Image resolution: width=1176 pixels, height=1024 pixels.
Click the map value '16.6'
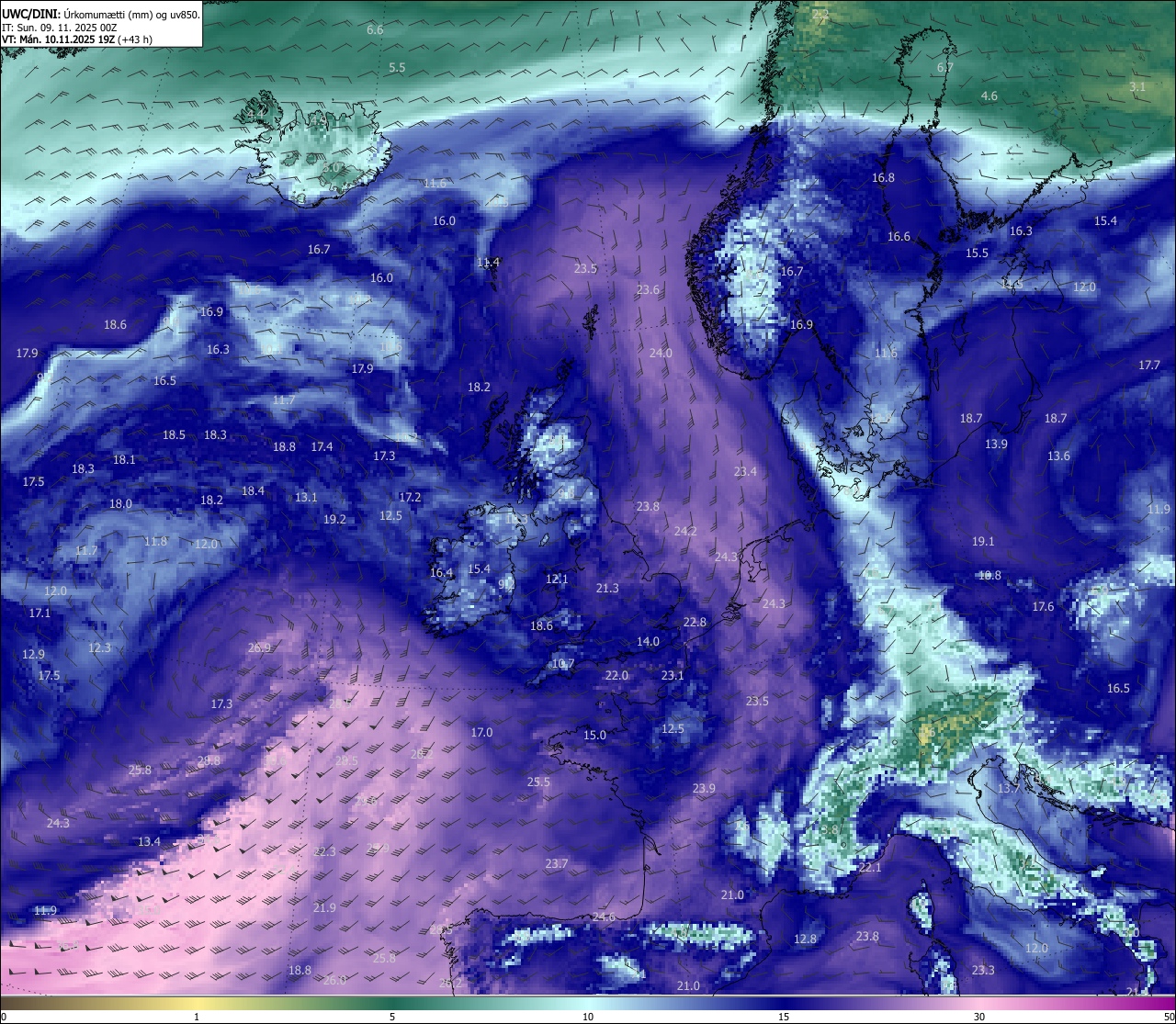(899, 237)
